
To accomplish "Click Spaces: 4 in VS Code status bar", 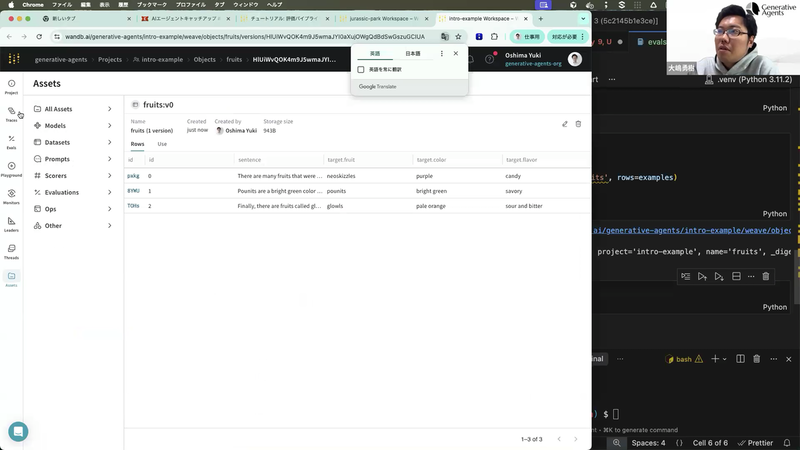I will coord(648,443).
